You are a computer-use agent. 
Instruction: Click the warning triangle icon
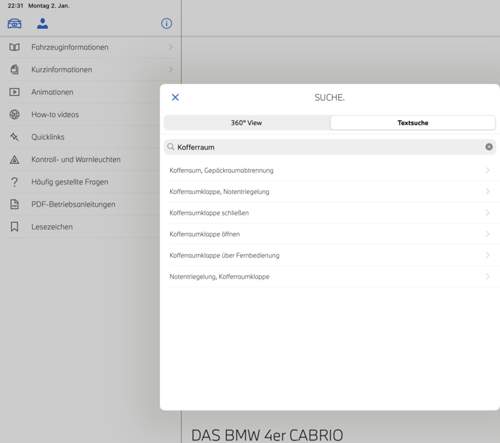click(x=14, y=159)
